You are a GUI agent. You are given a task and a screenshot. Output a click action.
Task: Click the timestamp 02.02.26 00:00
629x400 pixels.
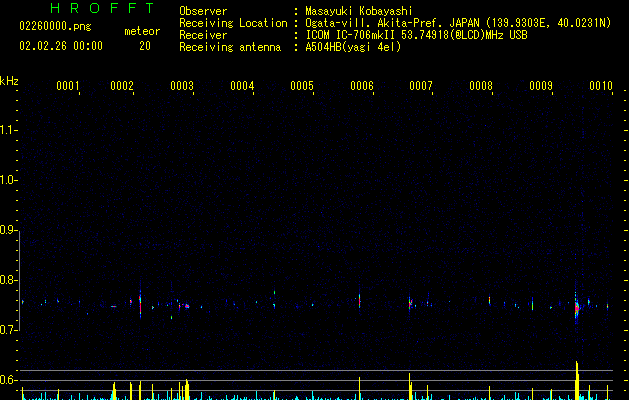[61, 46]
